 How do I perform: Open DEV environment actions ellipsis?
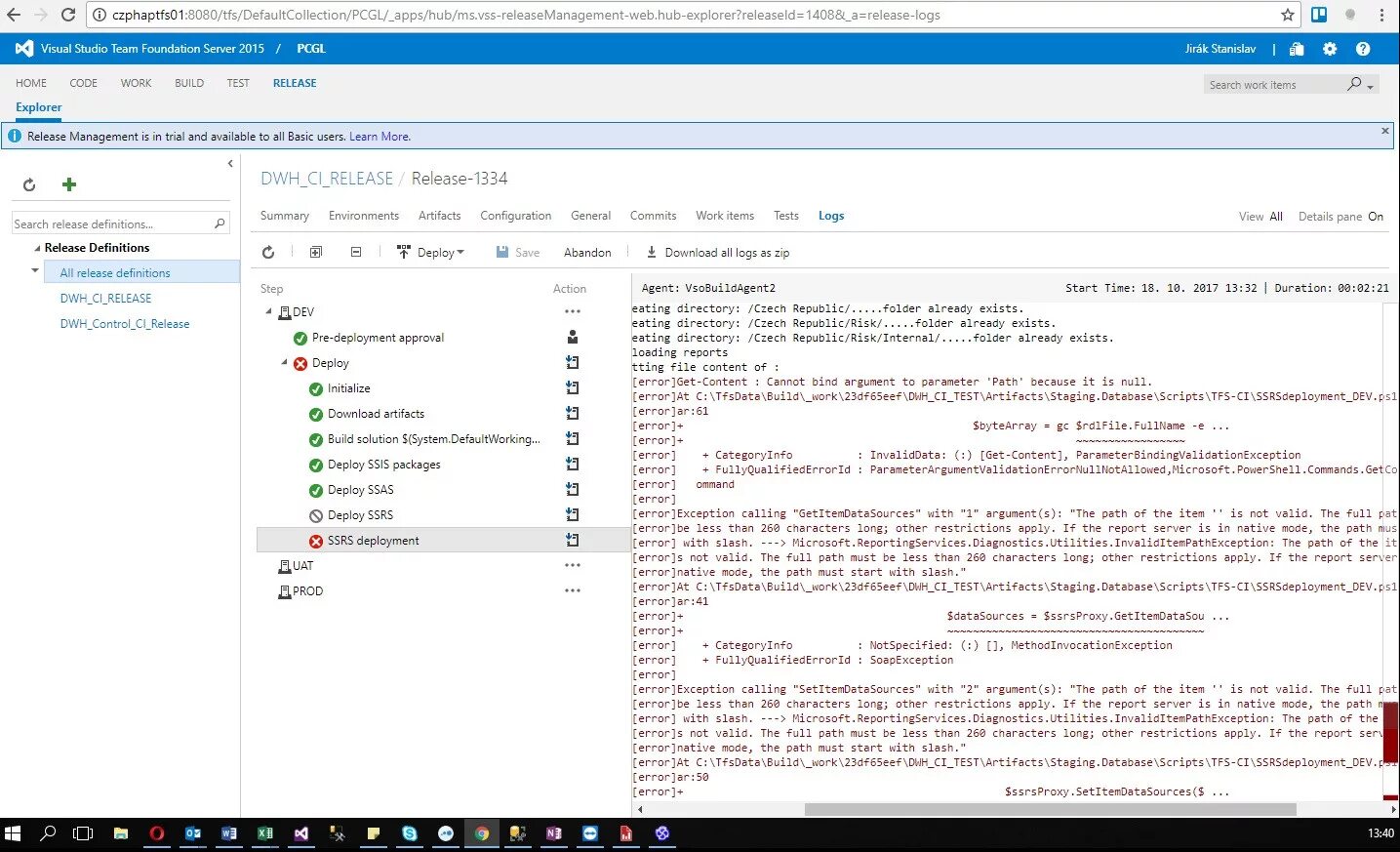573,311
